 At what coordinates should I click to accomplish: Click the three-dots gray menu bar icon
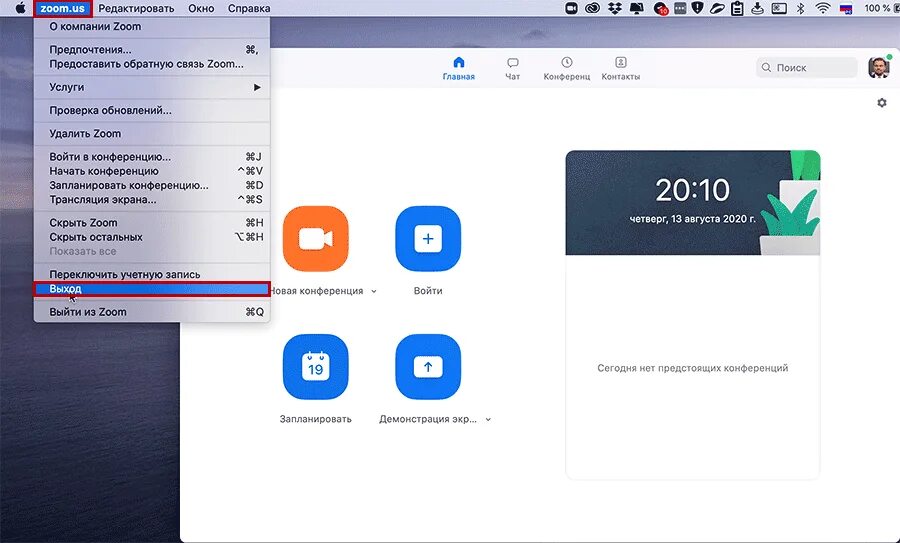tap(680, 8)
